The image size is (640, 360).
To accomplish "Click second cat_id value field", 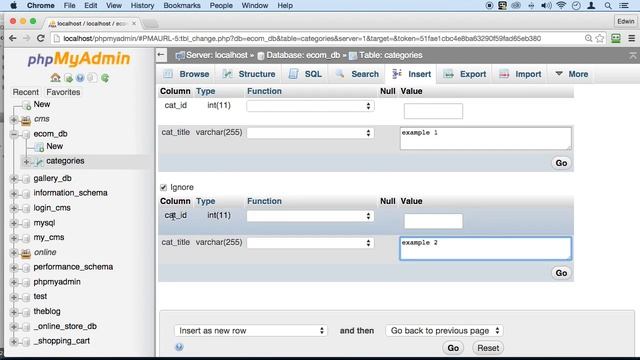I will tap(433, 221).
